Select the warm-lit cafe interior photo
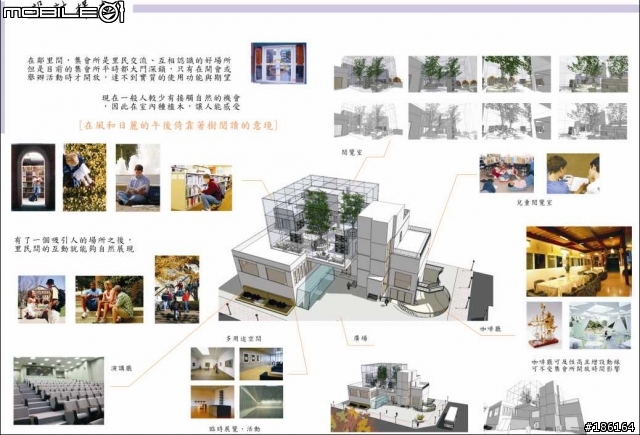640x435 pixels. click(x=579, y=261)
